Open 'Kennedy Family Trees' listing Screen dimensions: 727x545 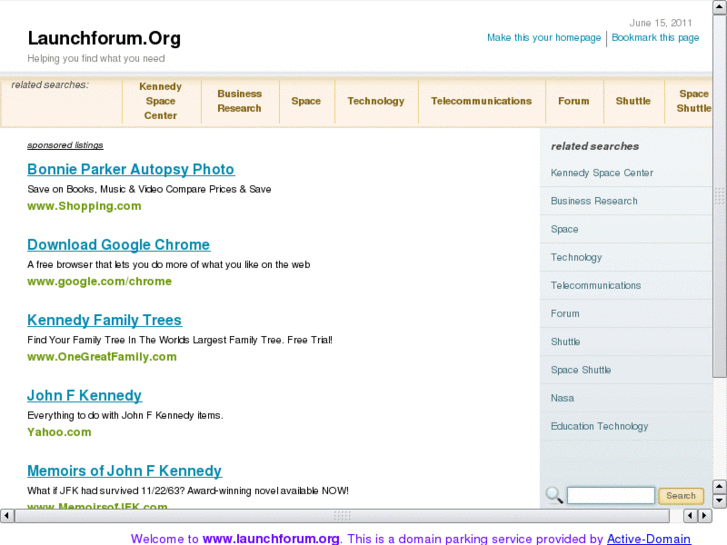[104, 320]
